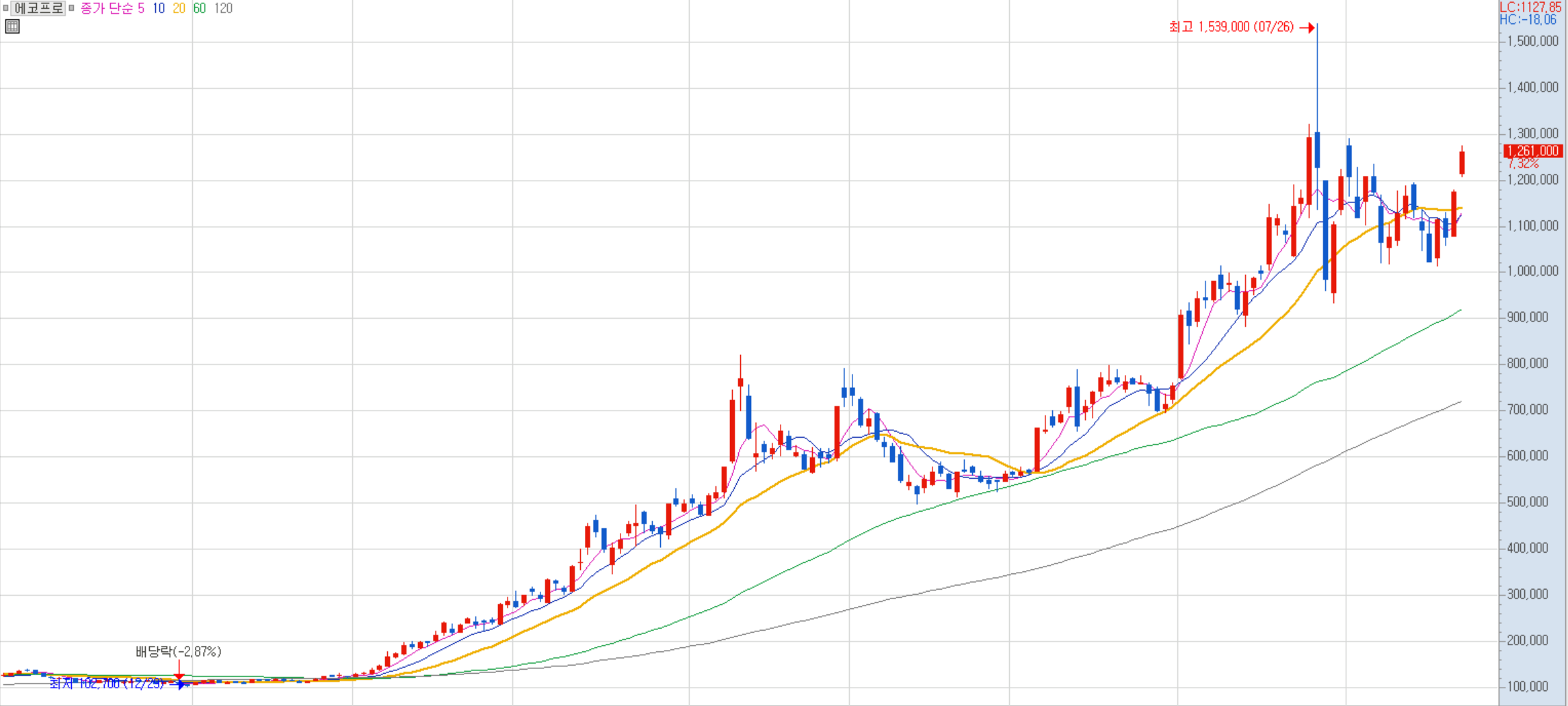Click the 1,000,000 price axis label

(1532, 272)
